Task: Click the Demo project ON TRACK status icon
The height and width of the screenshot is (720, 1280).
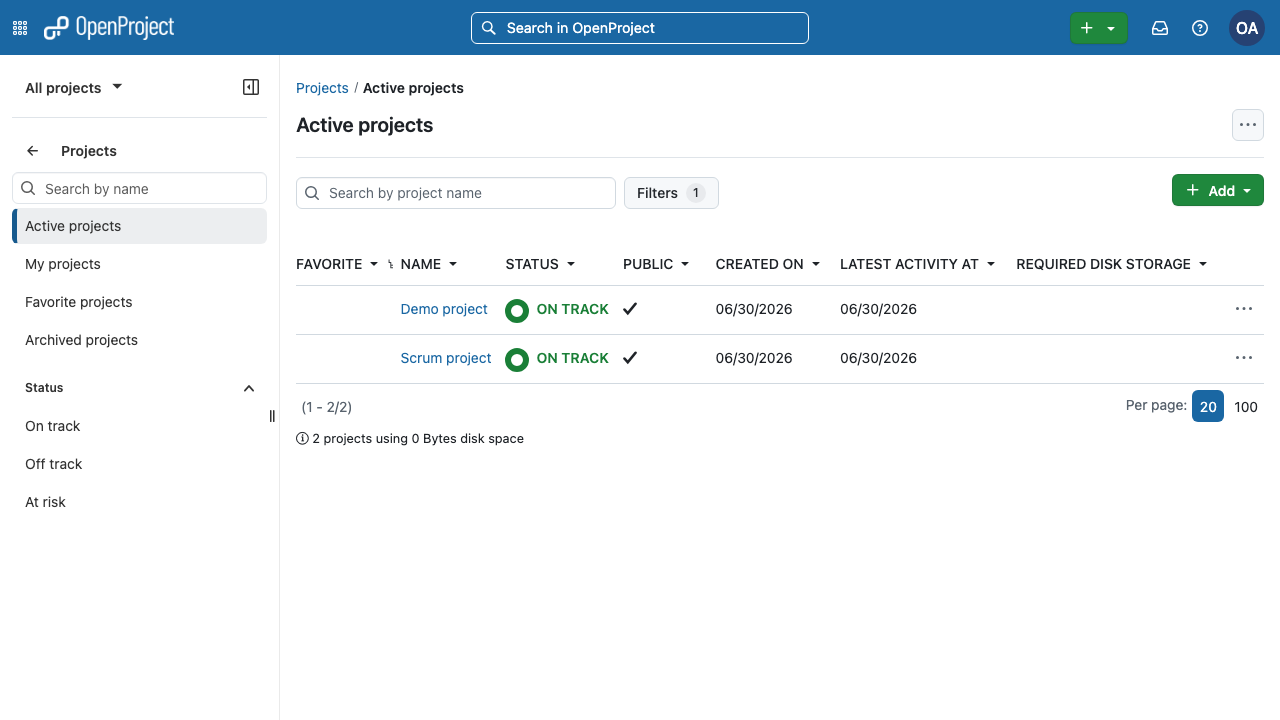Action: point(517,310)
